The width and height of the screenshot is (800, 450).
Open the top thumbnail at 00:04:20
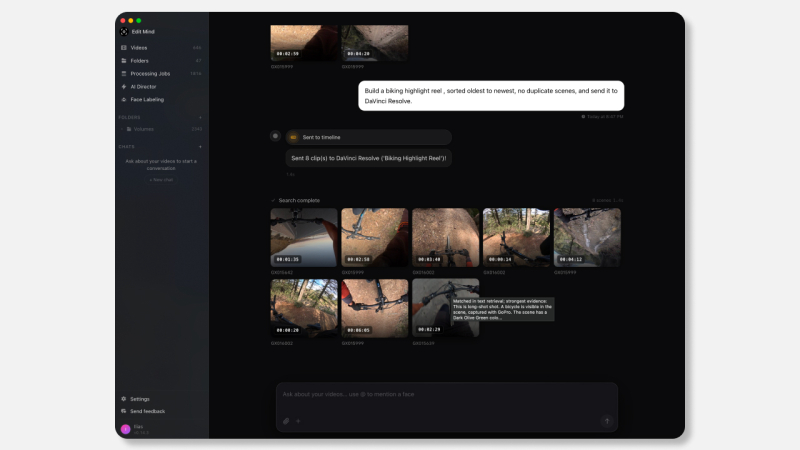pos(374,43)
